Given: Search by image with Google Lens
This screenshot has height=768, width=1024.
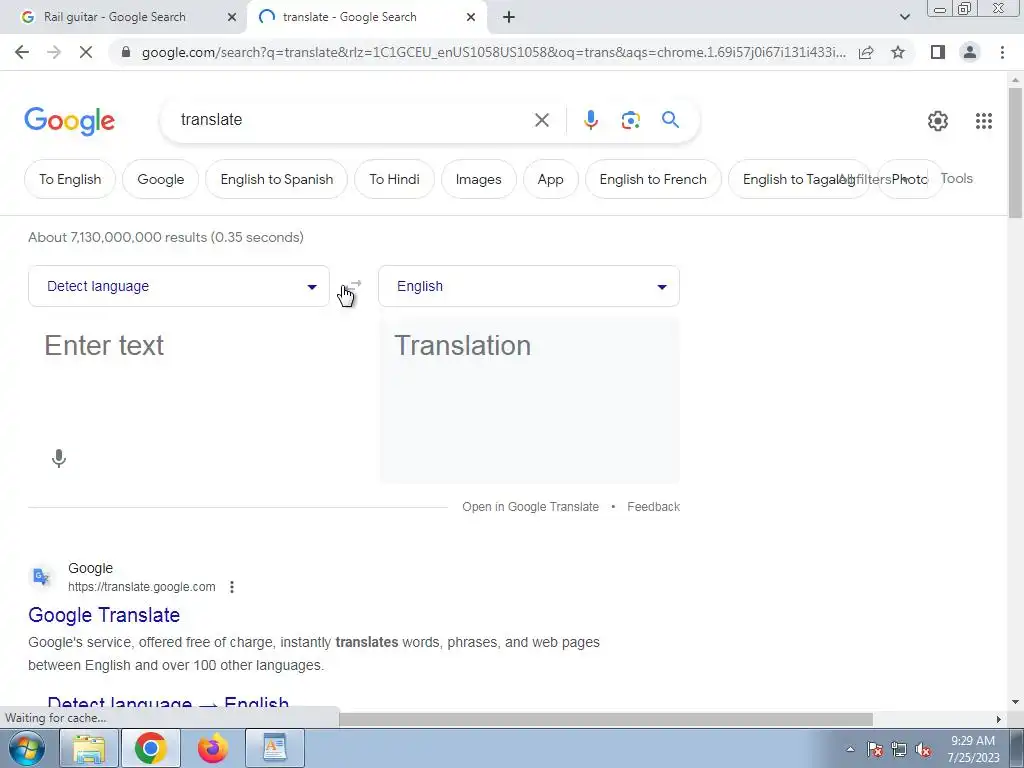Looking at the screenshot, I should [630, 120].
